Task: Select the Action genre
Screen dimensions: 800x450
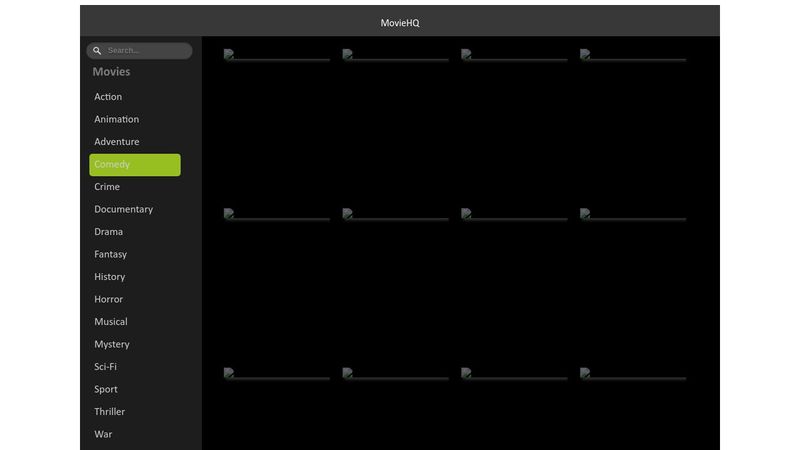Action: click(x=108, y=97)
